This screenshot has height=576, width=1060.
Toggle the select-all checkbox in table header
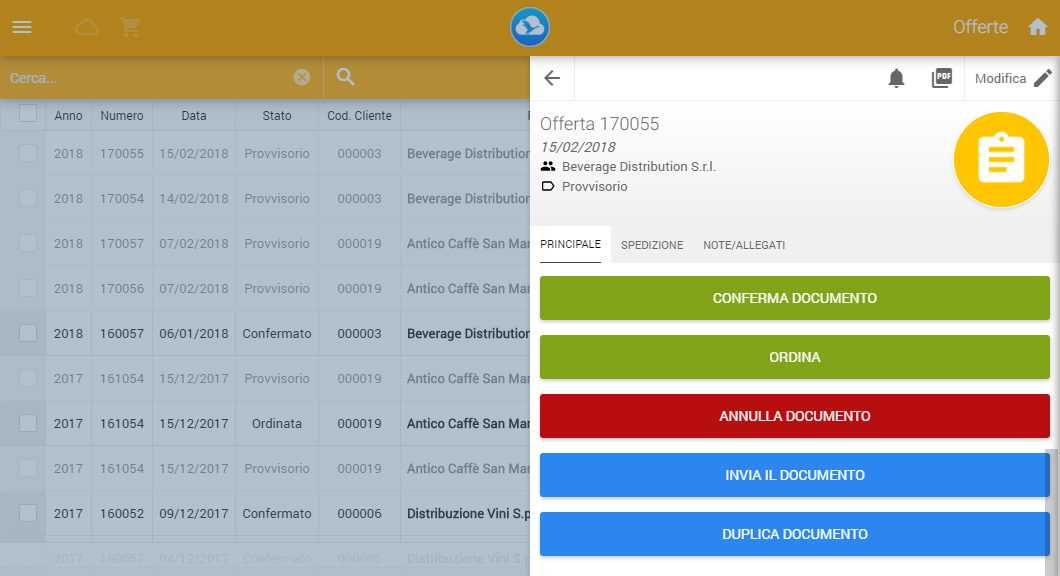pos(28,113)
